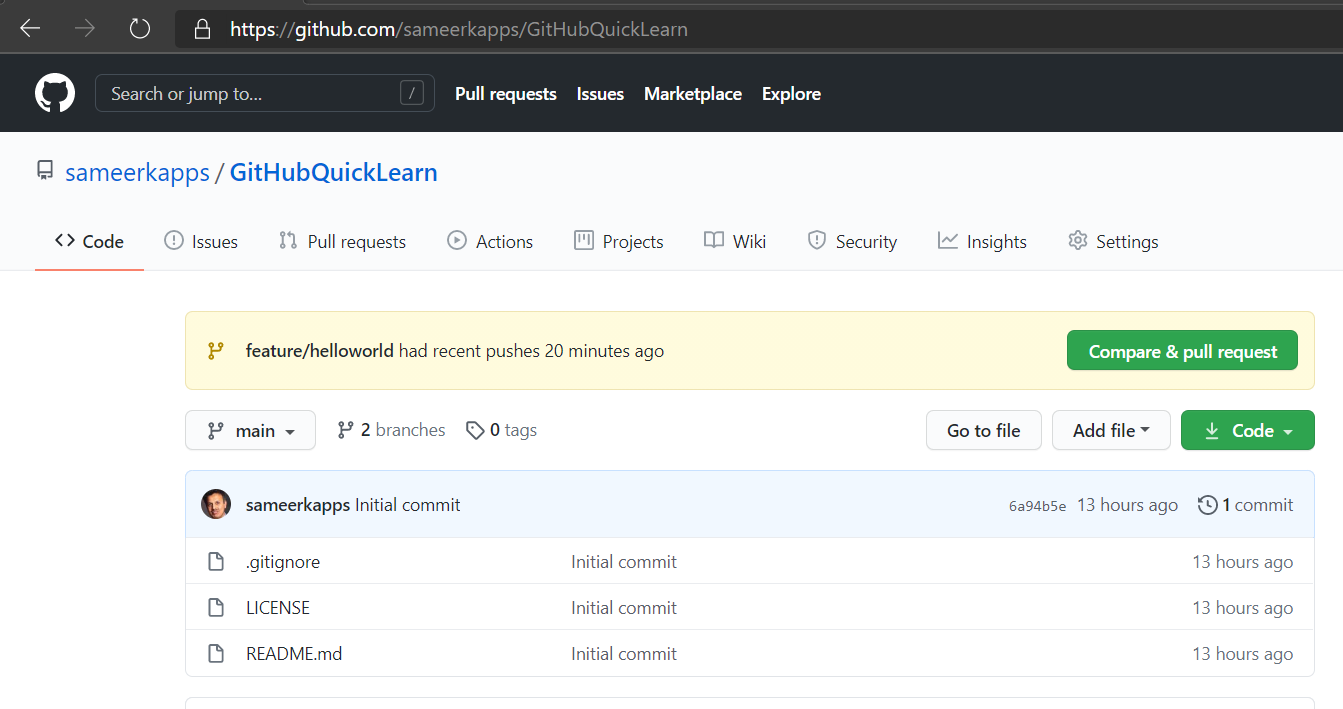Open commit history via the clock icon
Viewport: 1343px width, 709px height.
pyautogui.click(x=1207, y=505)
